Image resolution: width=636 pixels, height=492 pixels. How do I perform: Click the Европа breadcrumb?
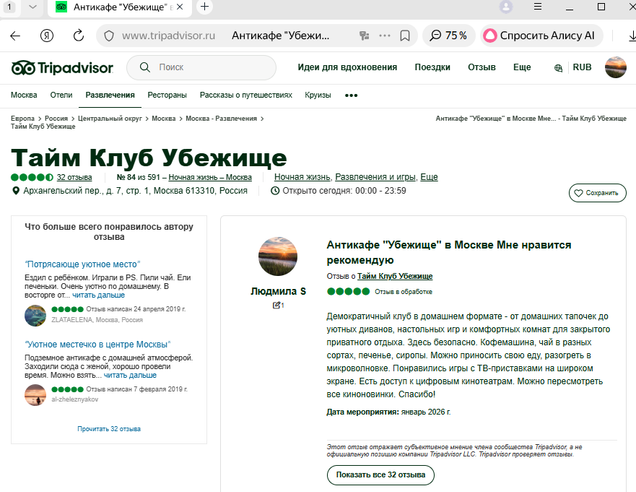[x=22, y=118]
